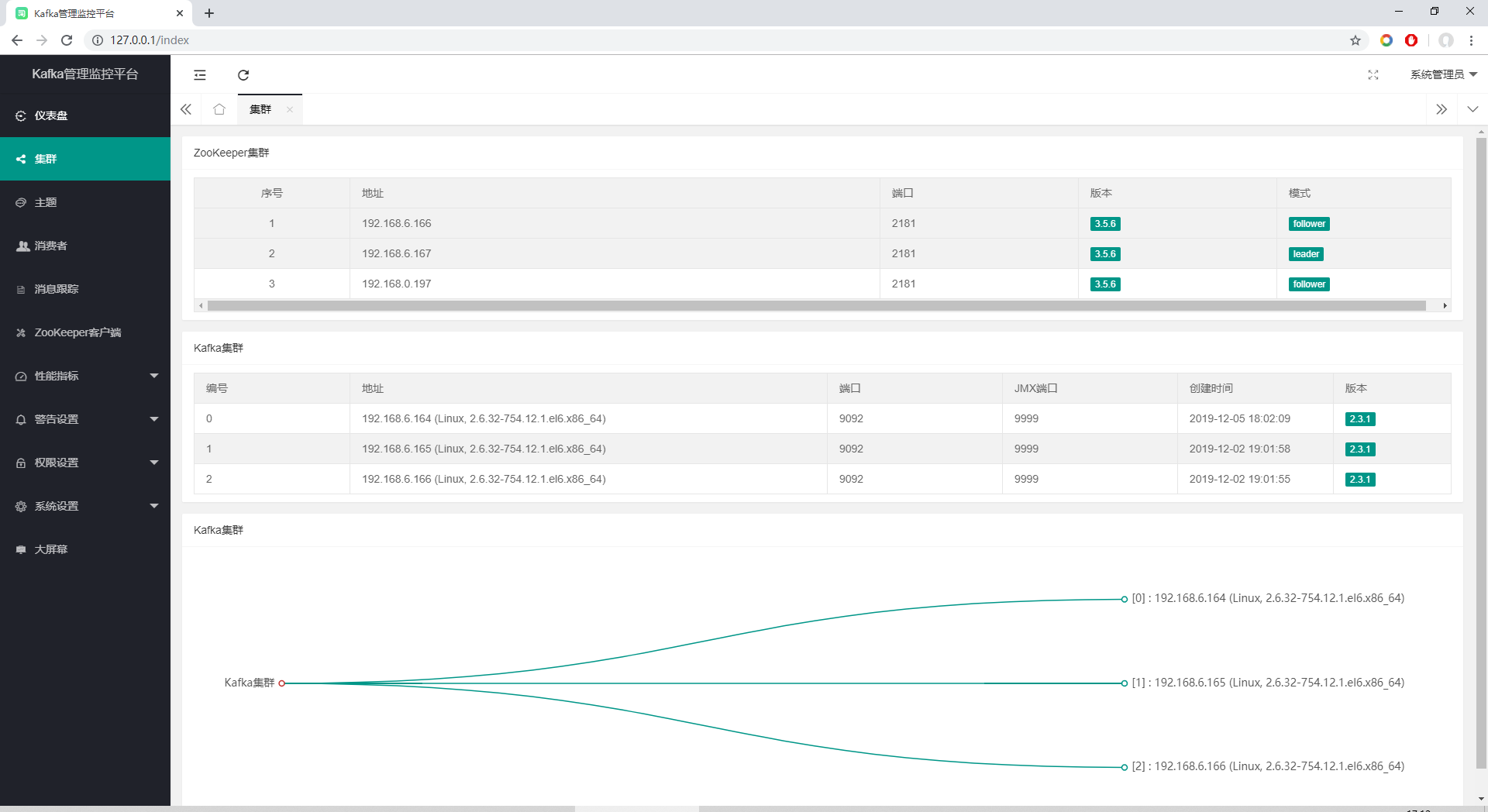This screenshot has height=812, width=1488.
Task: Click the browser back arrow
Action: tap(17, 40)
